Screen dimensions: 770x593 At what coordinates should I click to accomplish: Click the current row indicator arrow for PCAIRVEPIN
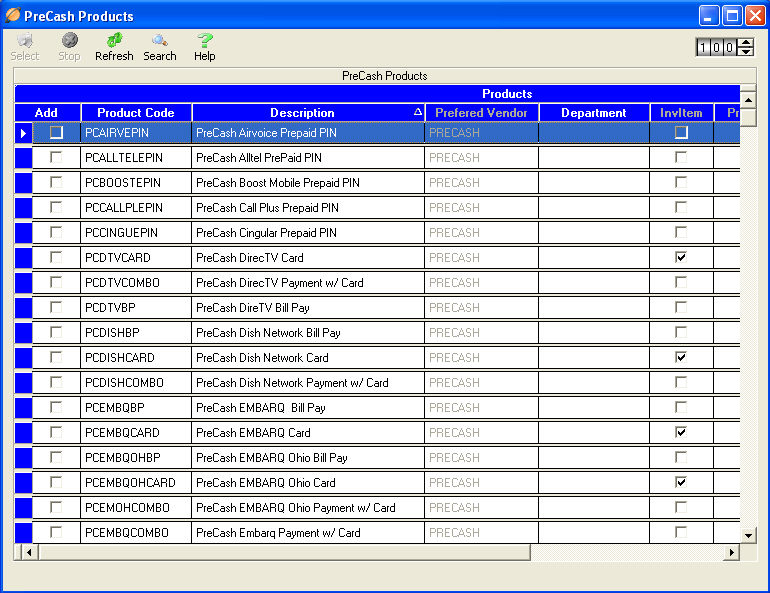tap(23, 133)
